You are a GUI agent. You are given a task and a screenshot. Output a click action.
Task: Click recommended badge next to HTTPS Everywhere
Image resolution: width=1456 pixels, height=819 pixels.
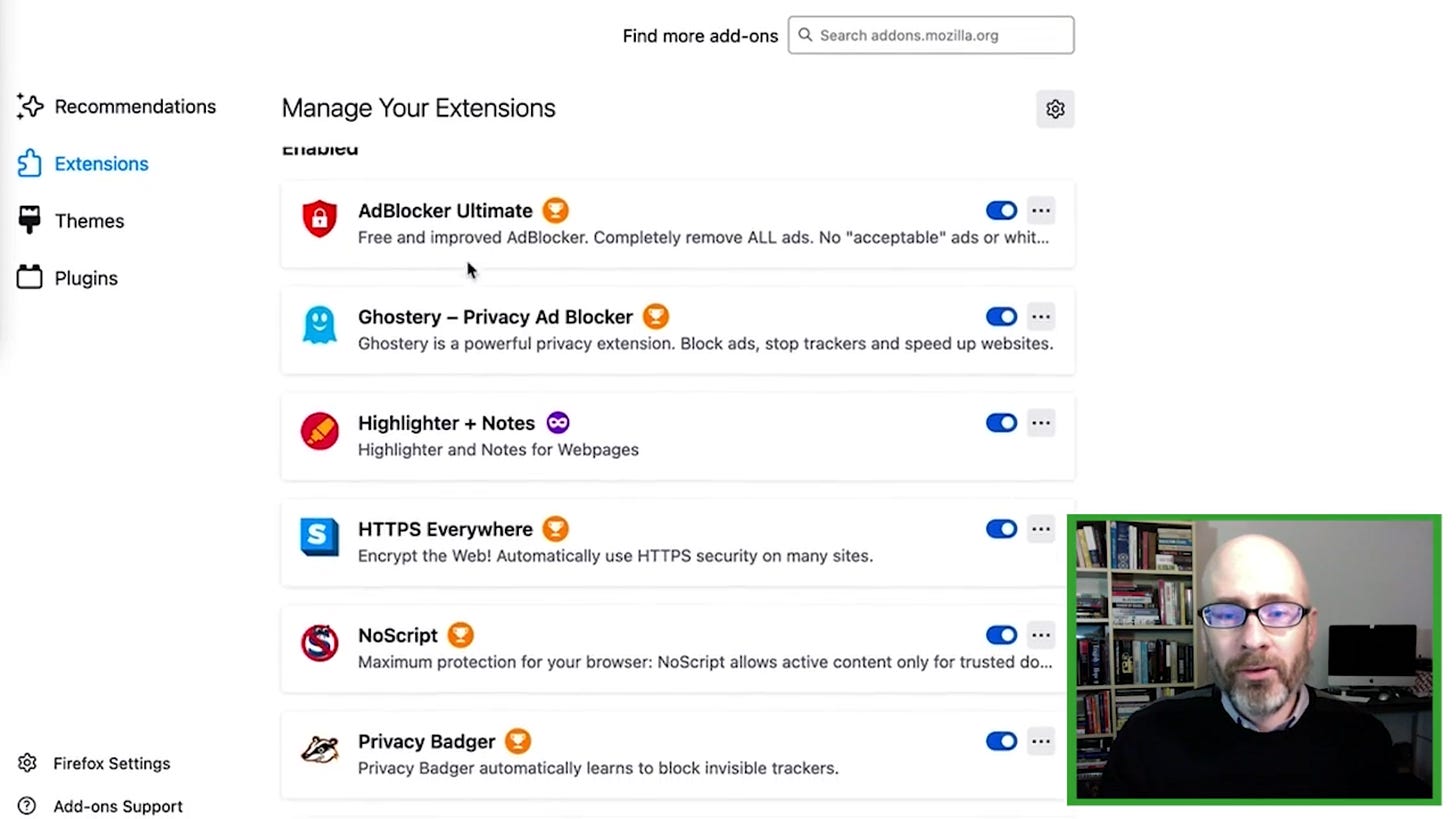point(555,529)
